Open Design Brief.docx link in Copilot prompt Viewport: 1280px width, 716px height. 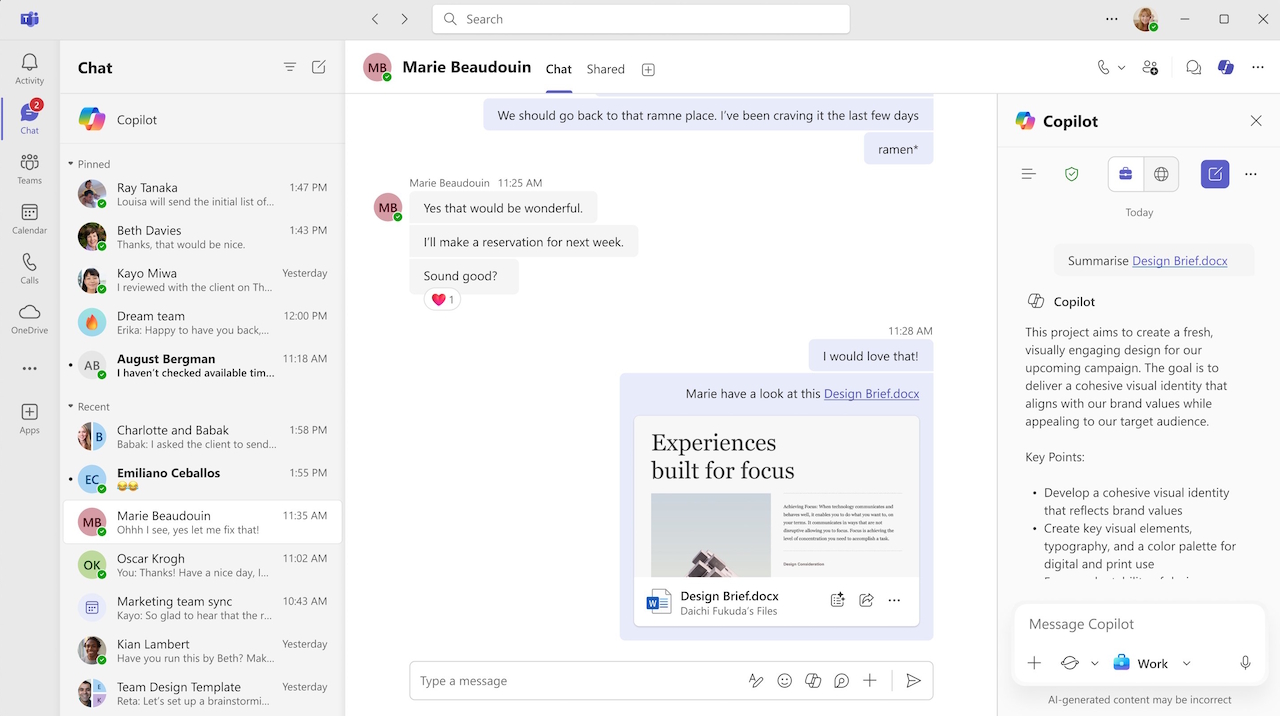(x=1179, y=261)
